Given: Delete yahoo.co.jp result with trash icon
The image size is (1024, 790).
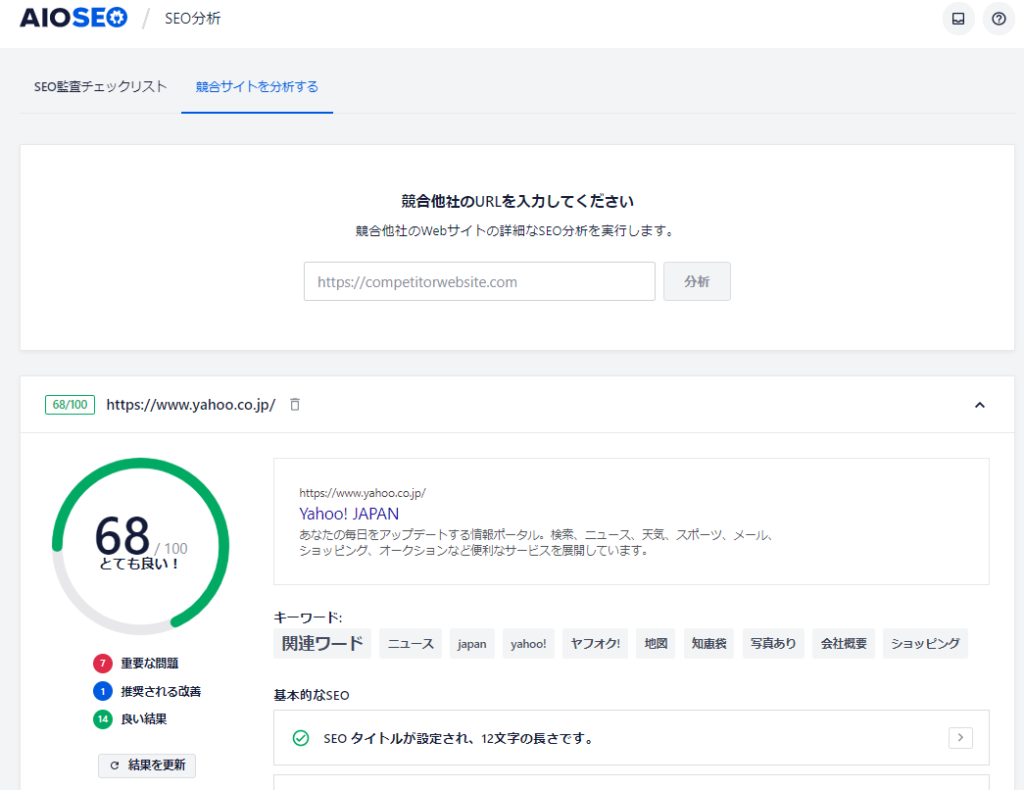Looking at the screenshot, I should click(294, 405).
